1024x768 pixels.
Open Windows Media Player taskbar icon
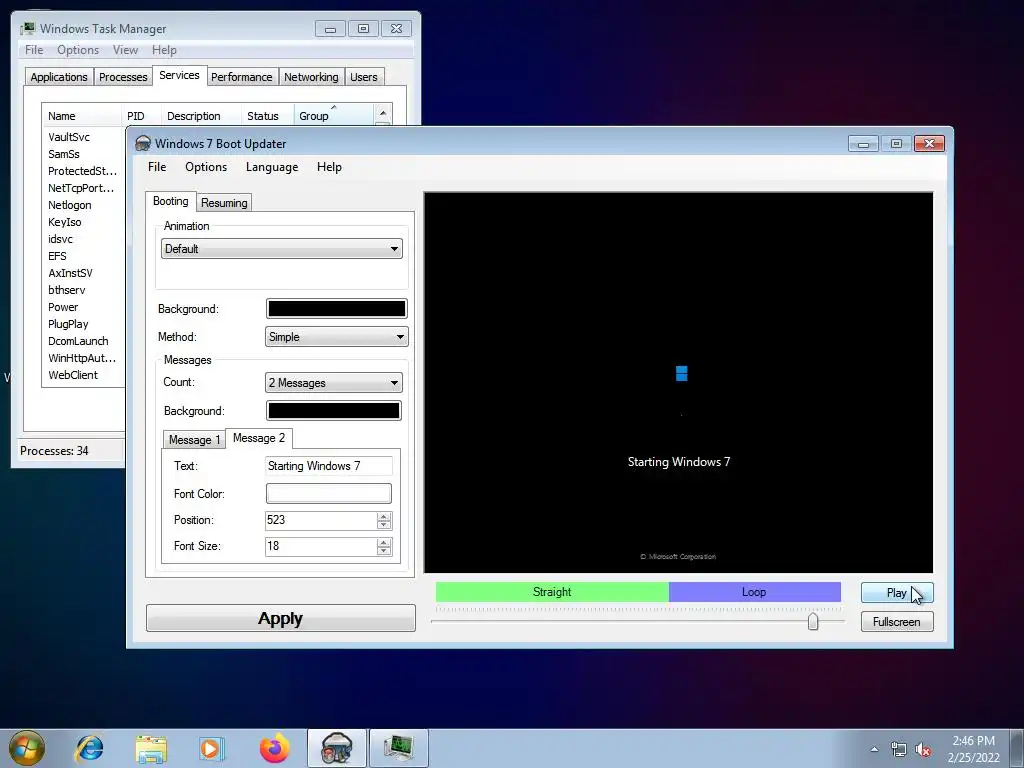click(211, 748)
